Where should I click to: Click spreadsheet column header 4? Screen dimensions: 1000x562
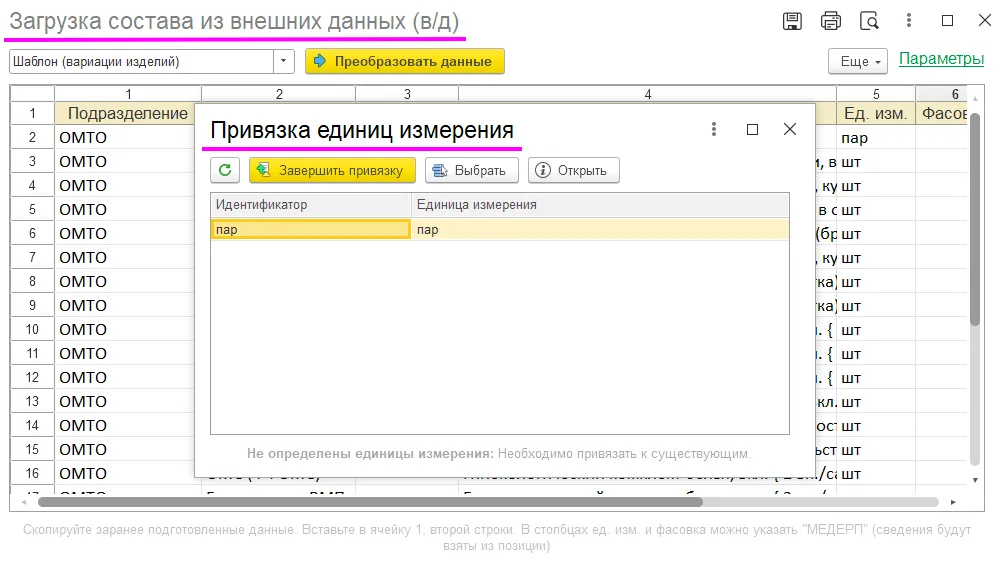647,94
